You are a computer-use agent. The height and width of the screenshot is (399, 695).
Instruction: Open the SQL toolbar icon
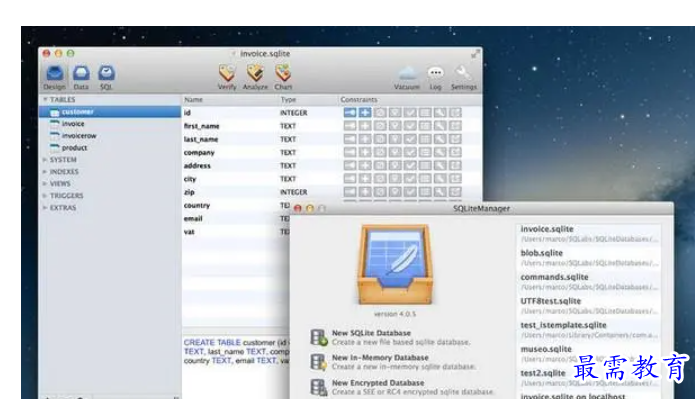point(106,77)
